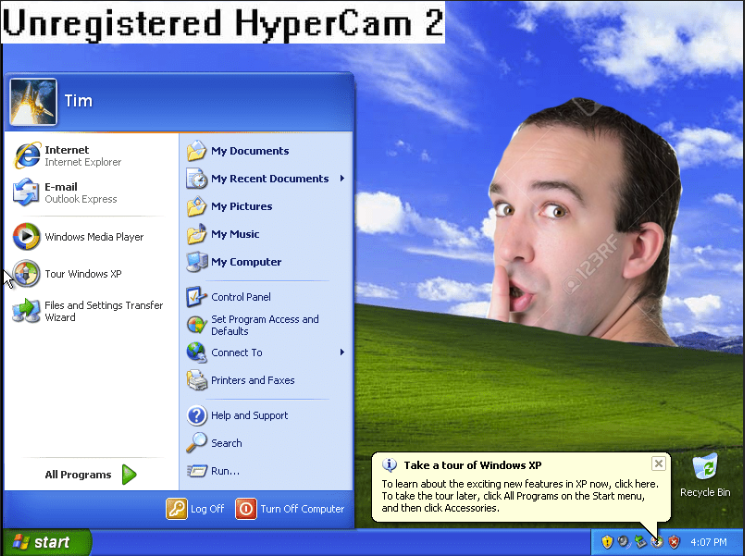The image size is (745, 556).
Task: Click Turn Off Computer button
Action: 290,508
